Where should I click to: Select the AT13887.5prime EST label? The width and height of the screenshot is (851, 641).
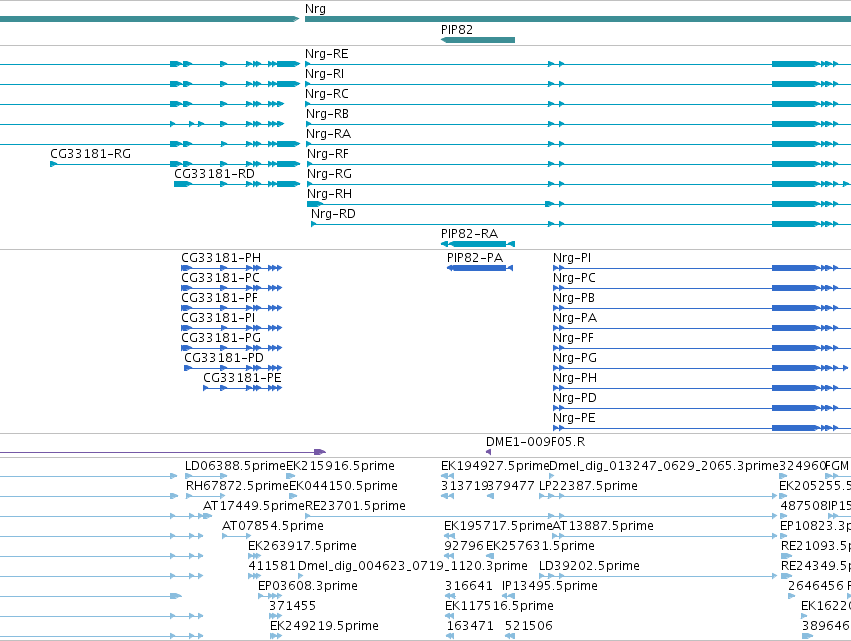pyautogui.click(x=603, y=526)
